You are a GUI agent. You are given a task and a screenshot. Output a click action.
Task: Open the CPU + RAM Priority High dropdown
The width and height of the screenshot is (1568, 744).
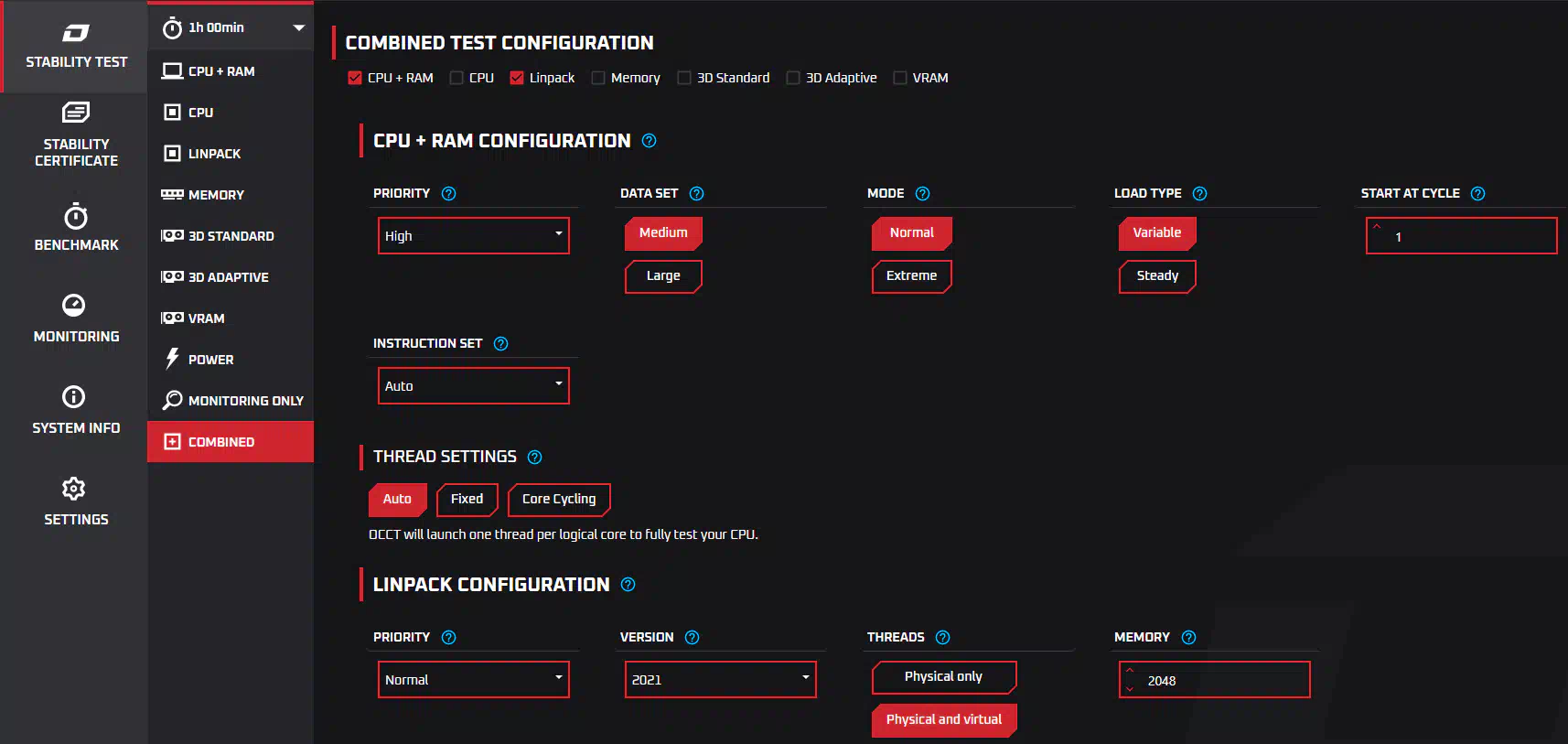point(474,235)
